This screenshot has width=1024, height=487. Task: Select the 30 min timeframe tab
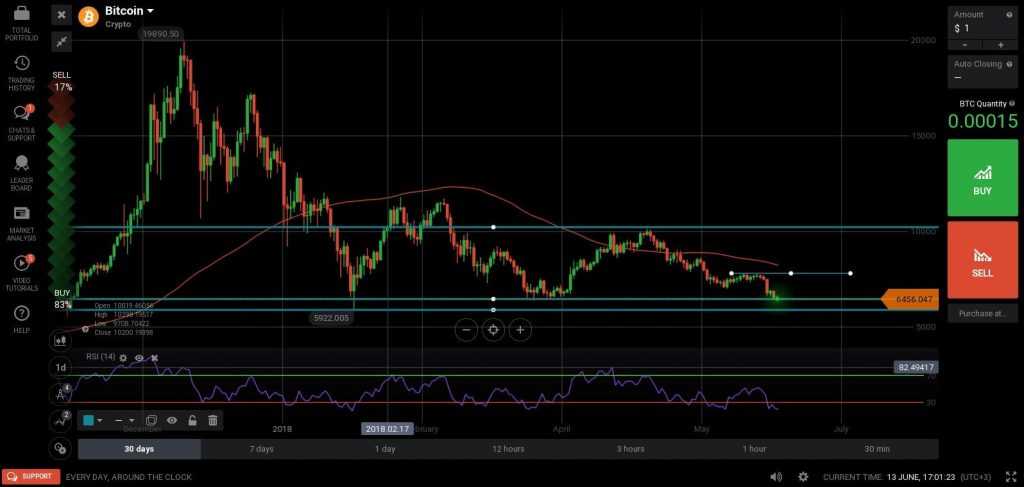(x=877, y=448)
